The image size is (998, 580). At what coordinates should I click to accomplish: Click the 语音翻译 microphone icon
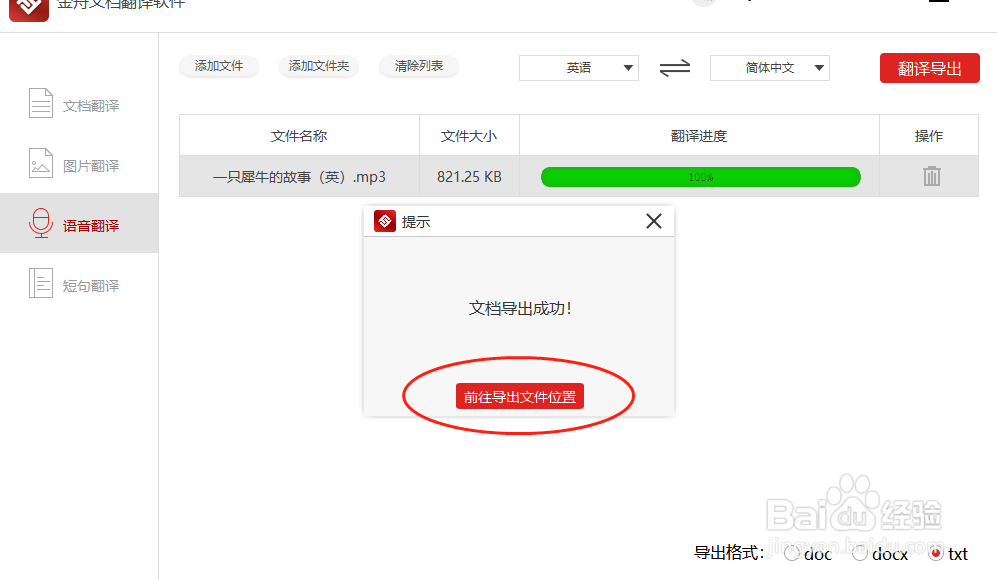pos(40,223)
